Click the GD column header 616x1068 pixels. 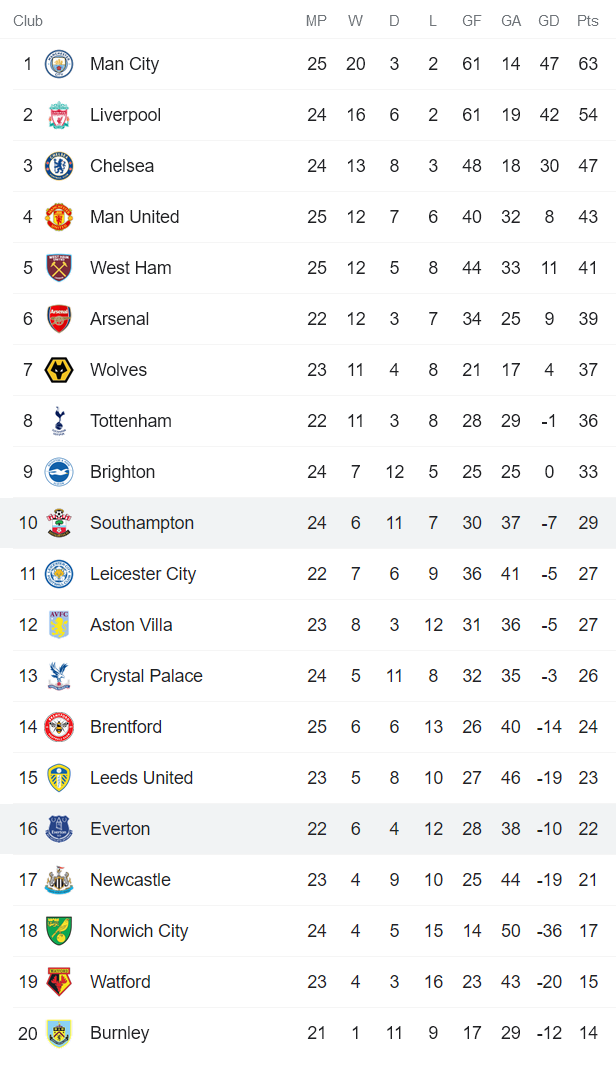pyautogui.click(x=548, y=21)
